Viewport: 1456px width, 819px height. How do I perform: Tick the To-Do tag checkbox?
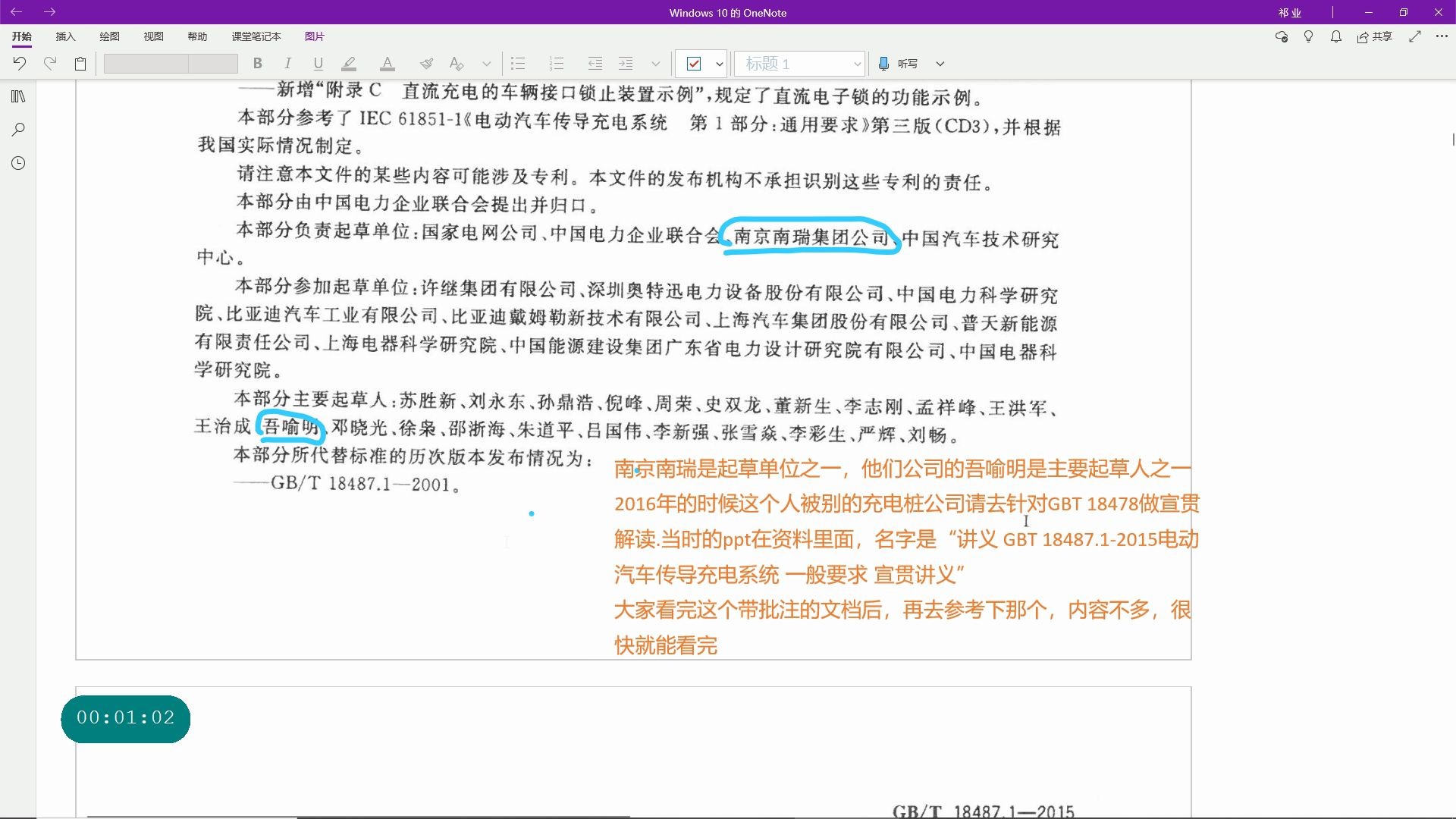tap(693, 64)
